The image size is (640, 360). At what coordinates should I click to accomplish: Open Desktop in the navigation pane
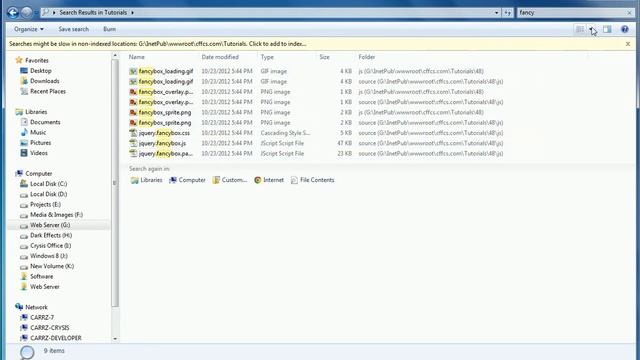click(41, 71)
